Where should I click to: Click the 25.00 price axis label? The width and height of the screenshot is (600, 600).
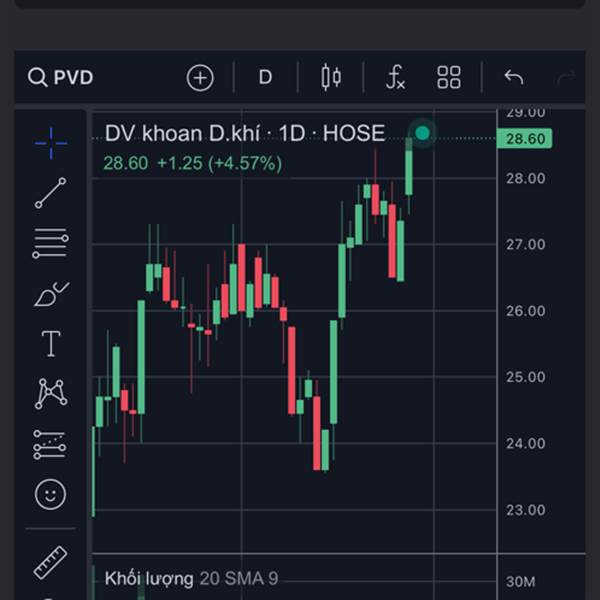coord(526,377)
